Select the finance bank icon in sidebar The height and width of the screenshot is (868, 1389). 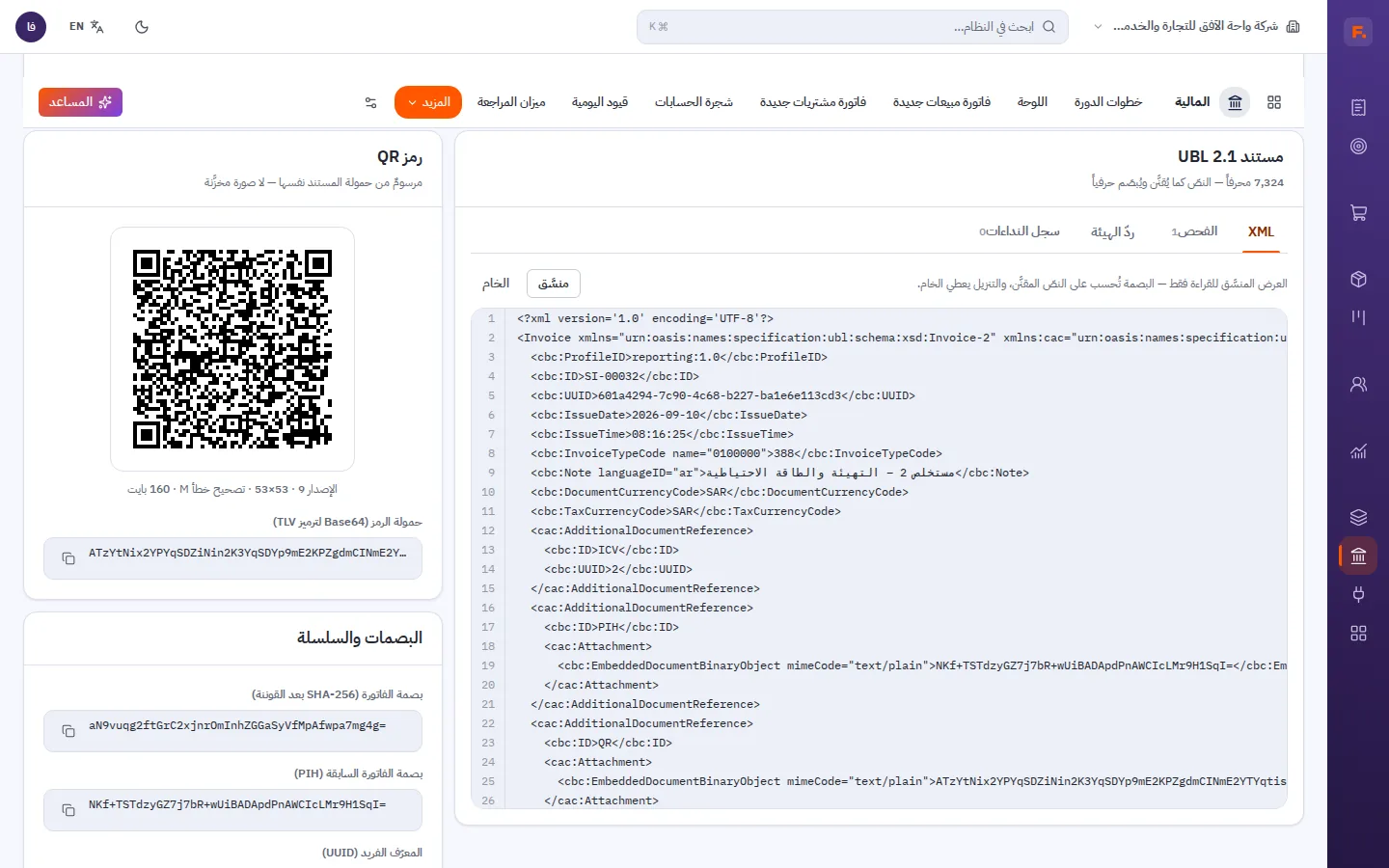[1358, 556]
